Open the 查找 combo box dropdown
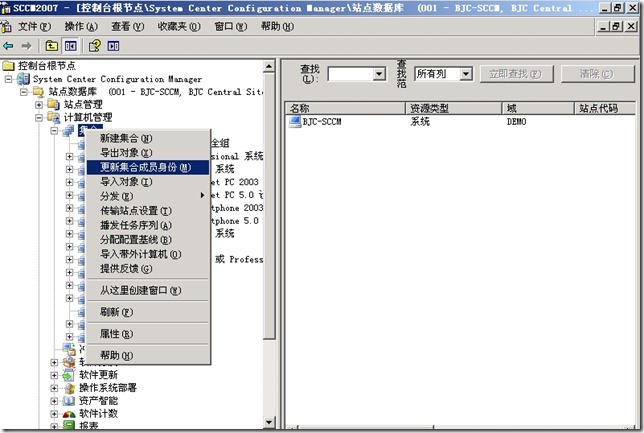644x433 pixels. (379, 74)
